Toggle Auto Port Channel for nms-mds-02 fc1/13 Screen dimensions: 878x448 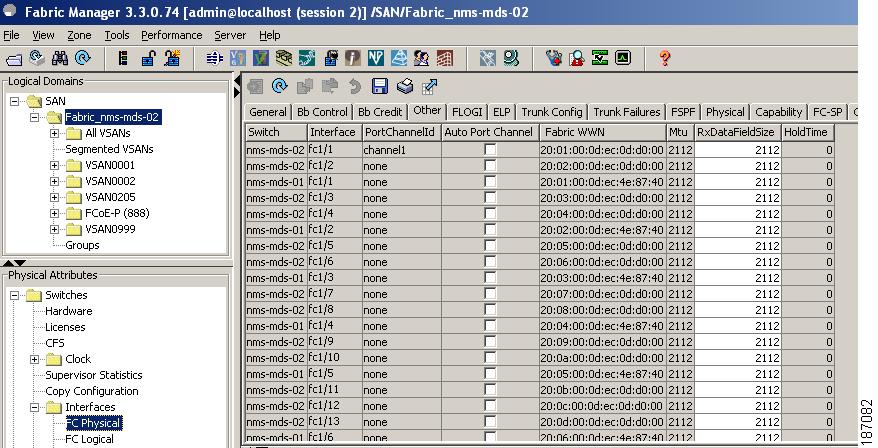491,422
